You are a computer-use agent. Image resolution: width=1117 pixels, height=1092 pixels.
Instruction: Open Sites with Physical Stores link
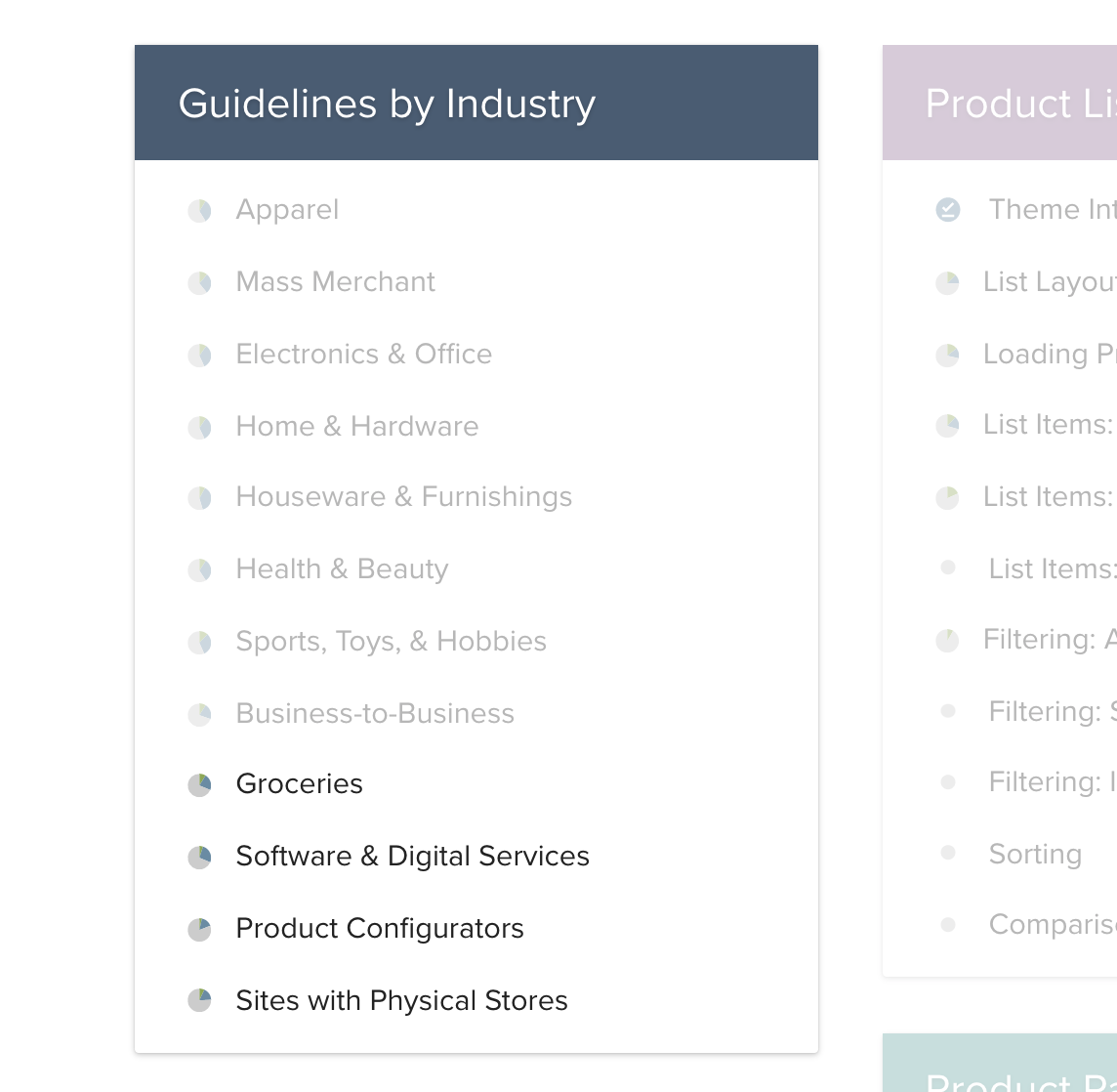[x=401, y=1001]
